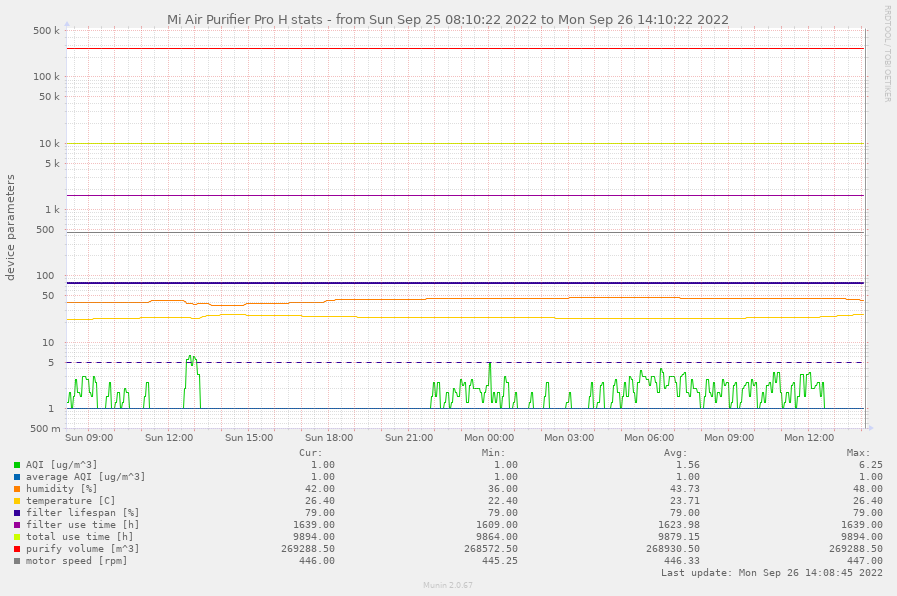897x596 pixels.
Task: Select the 'total use time [h]' legend label
Action: (80, 537)
